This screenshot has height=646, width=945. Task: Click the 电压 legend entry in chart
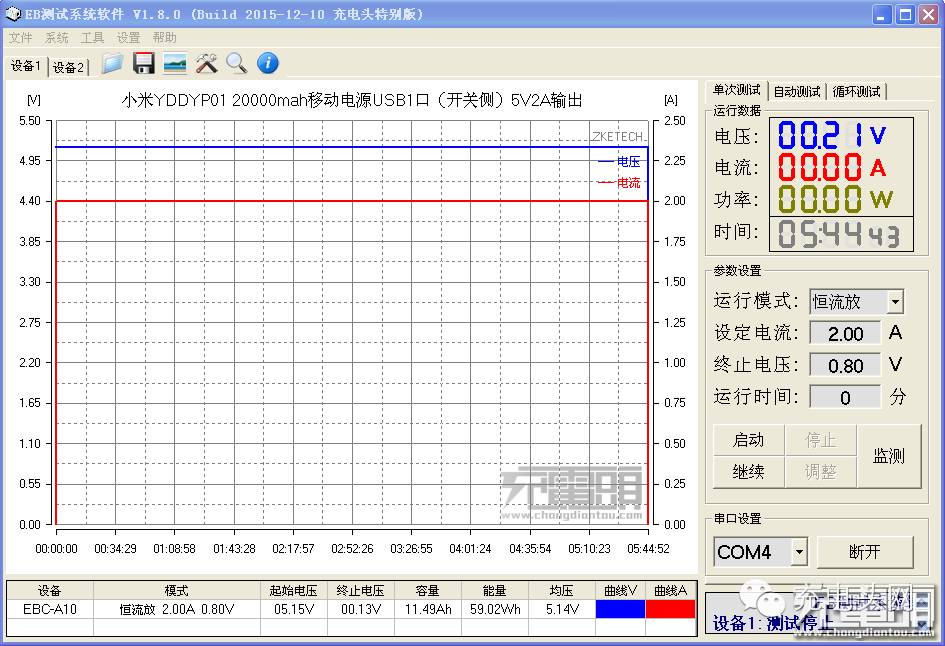point(620,162)
